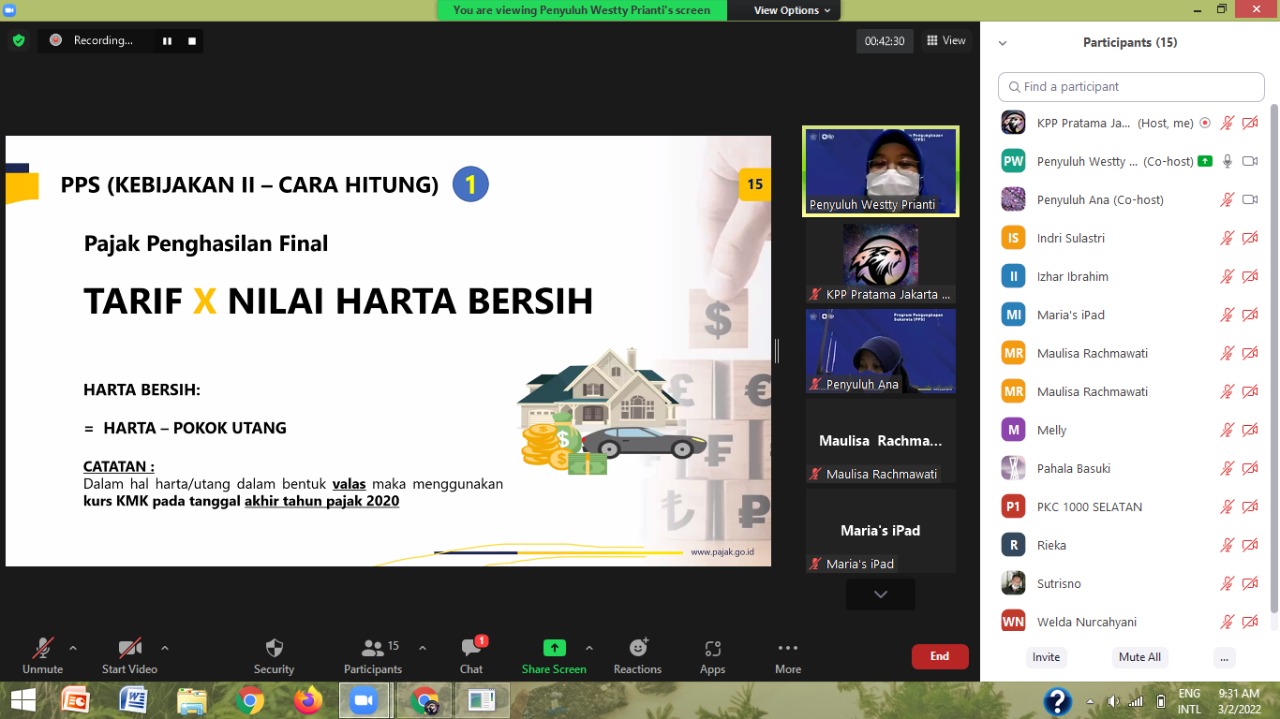Open the View layout menu
Image resolution: width=1280 pixels, height=719 pixels.
point(946,41)
